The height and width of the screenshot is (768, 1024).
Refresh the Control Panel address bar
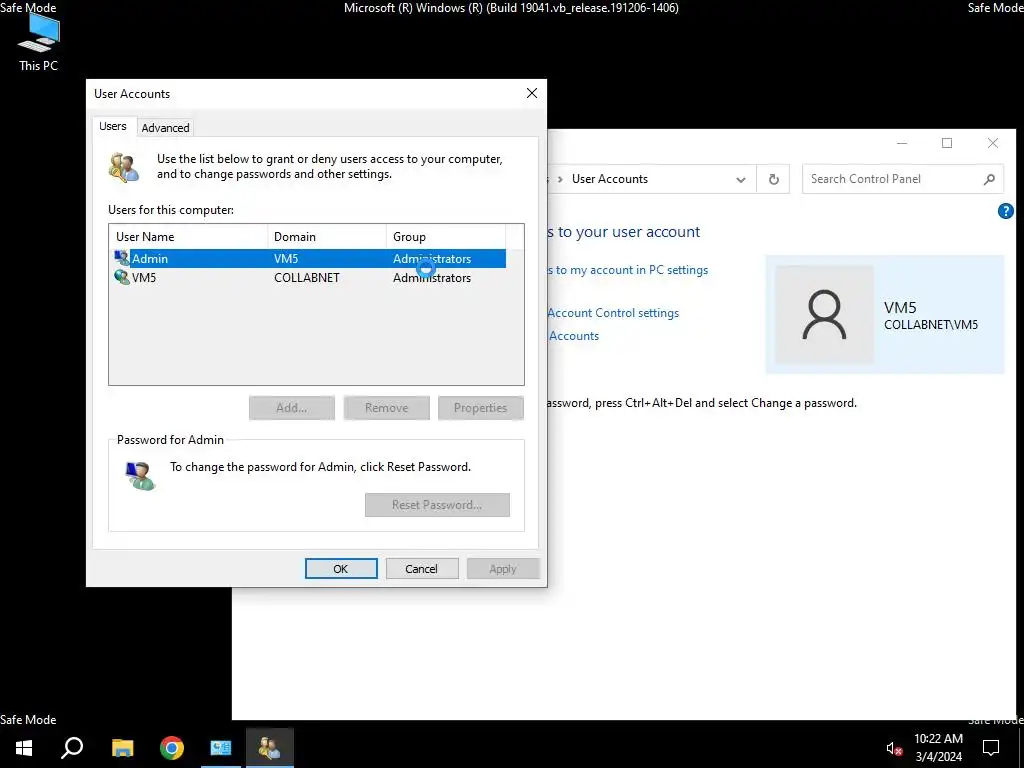[x=773, y=179]
